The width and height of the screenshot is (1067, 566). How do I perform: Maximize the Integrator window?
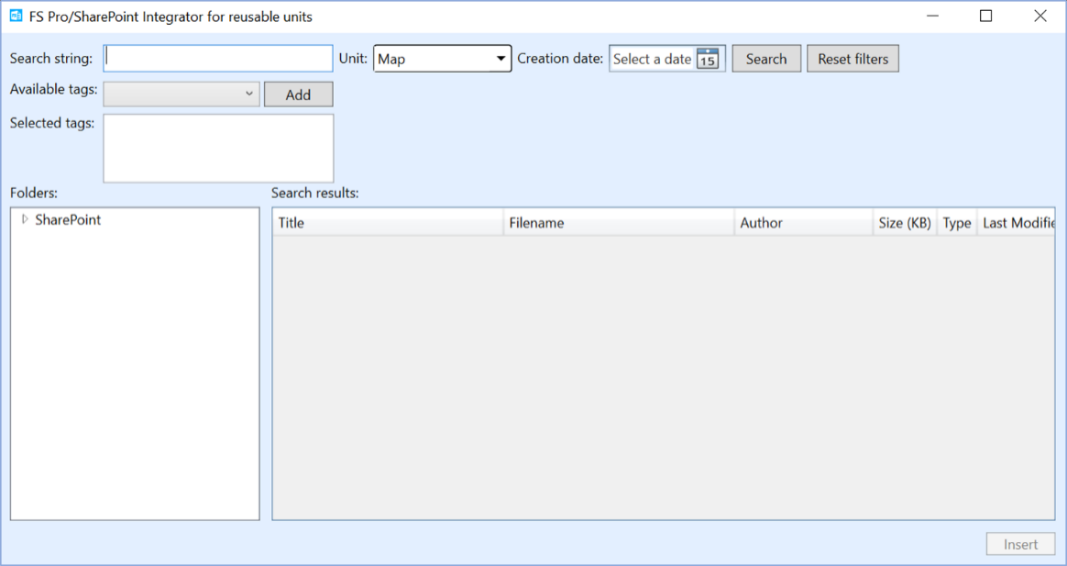[986, 16]
